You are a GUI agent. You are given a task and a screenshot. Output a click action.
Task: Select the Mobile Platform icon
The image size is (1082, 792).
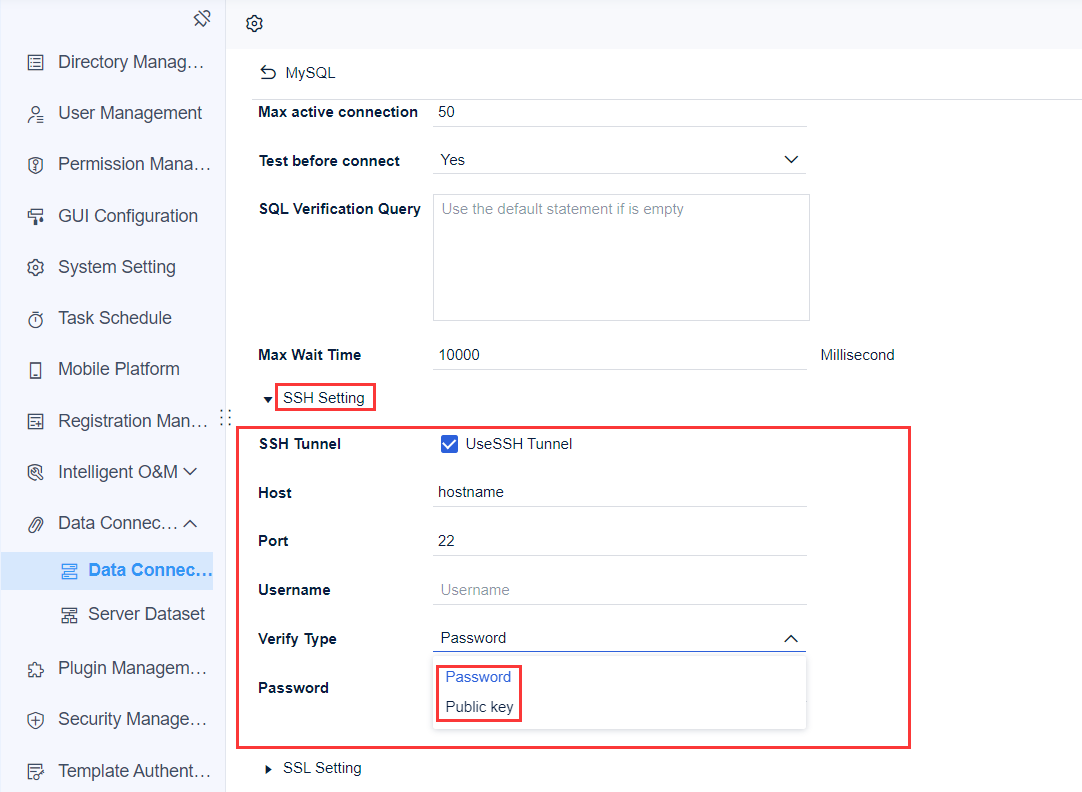pyautogui.click(x=36, y=369)
